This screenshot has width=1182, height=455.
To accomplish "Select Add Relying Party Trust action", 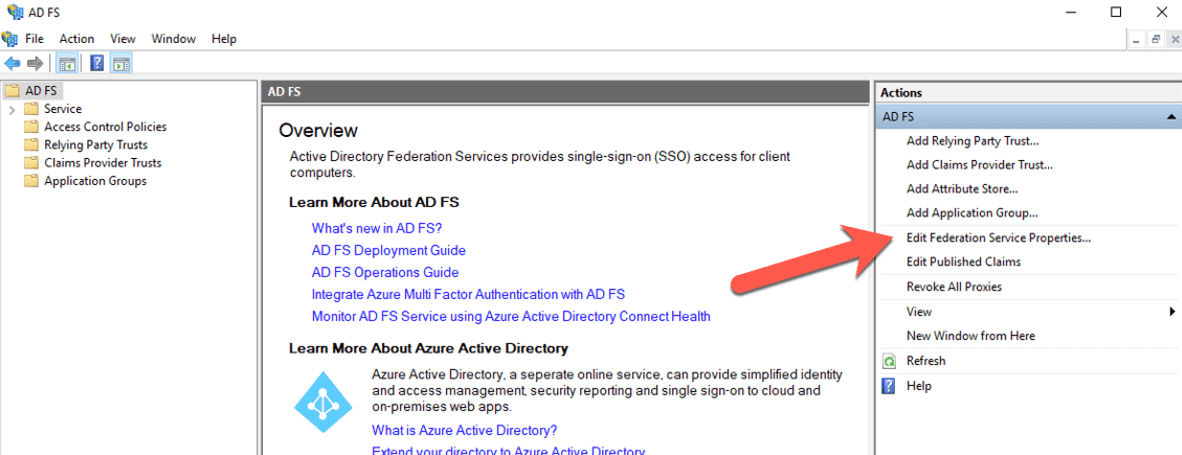I will point(972,141).
